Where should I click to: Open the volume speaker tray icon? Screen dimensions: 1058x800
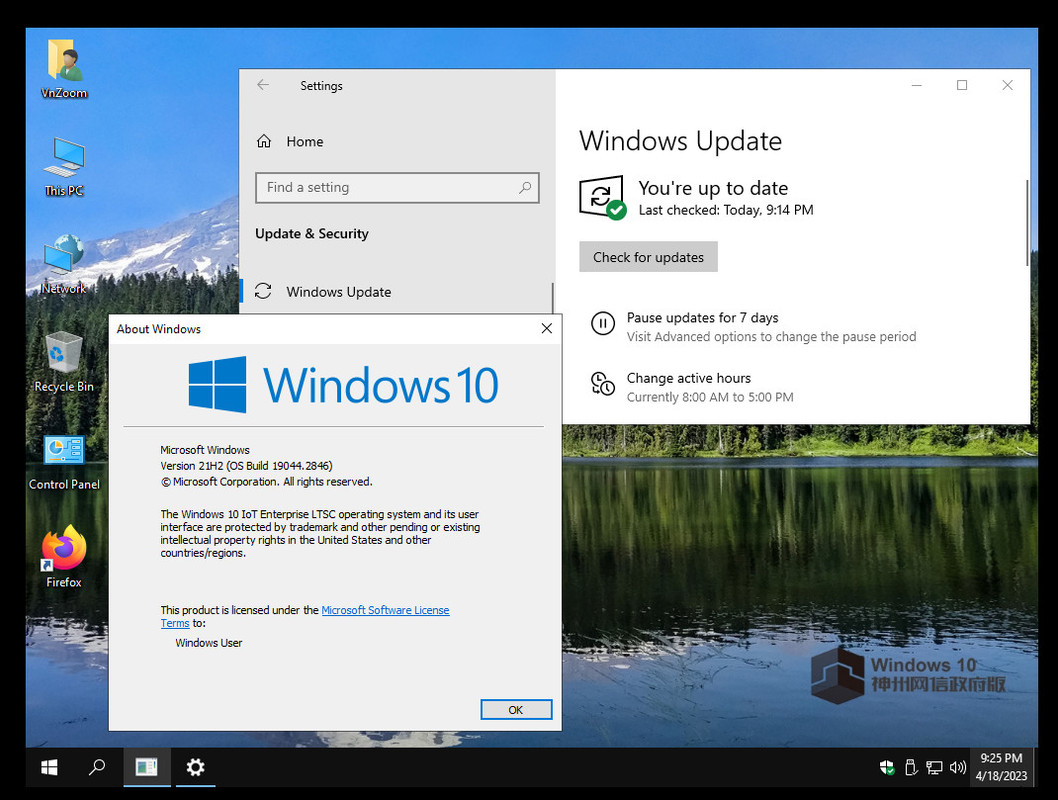[x=957, y=767]
